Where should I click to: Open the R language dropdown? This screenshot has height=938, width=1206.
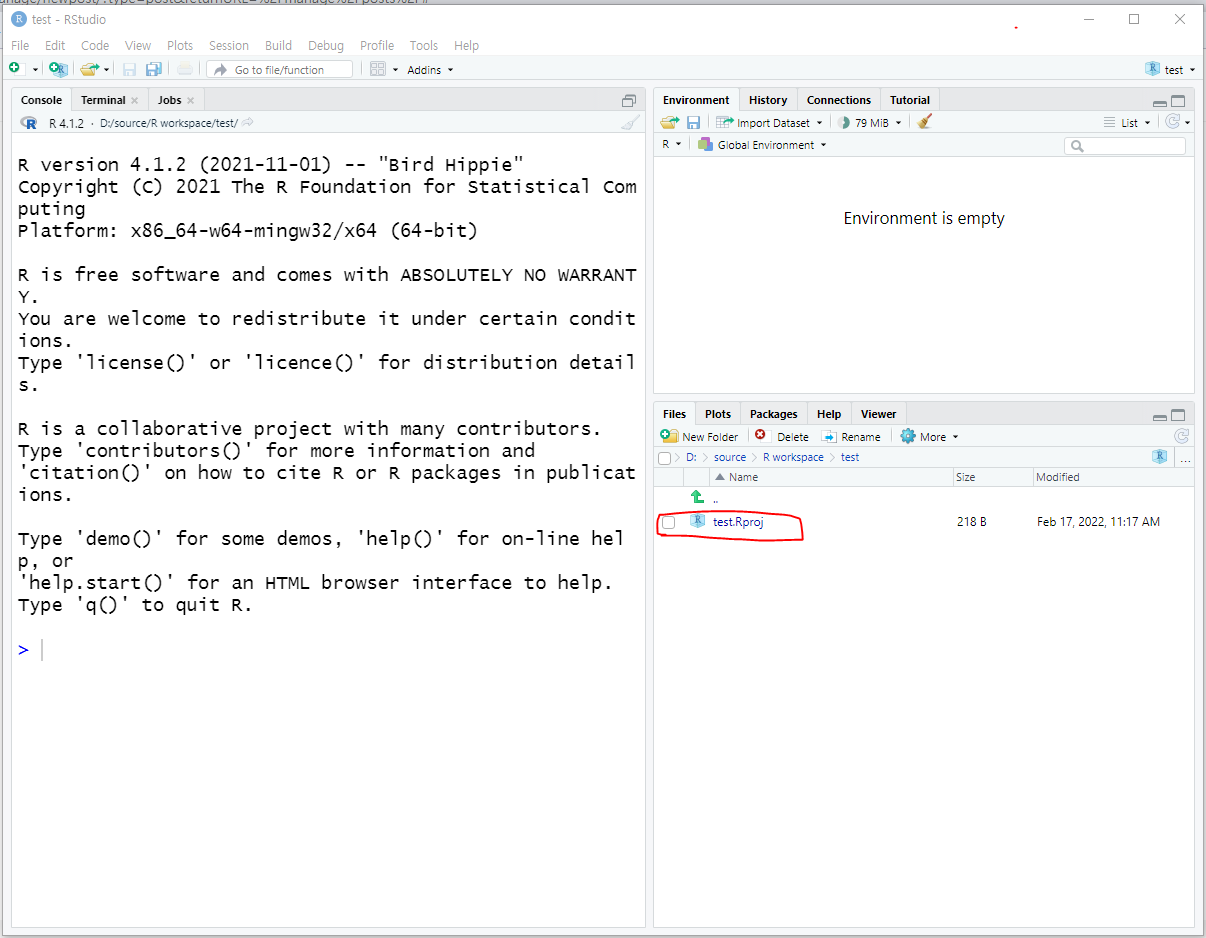coord(672,145)
